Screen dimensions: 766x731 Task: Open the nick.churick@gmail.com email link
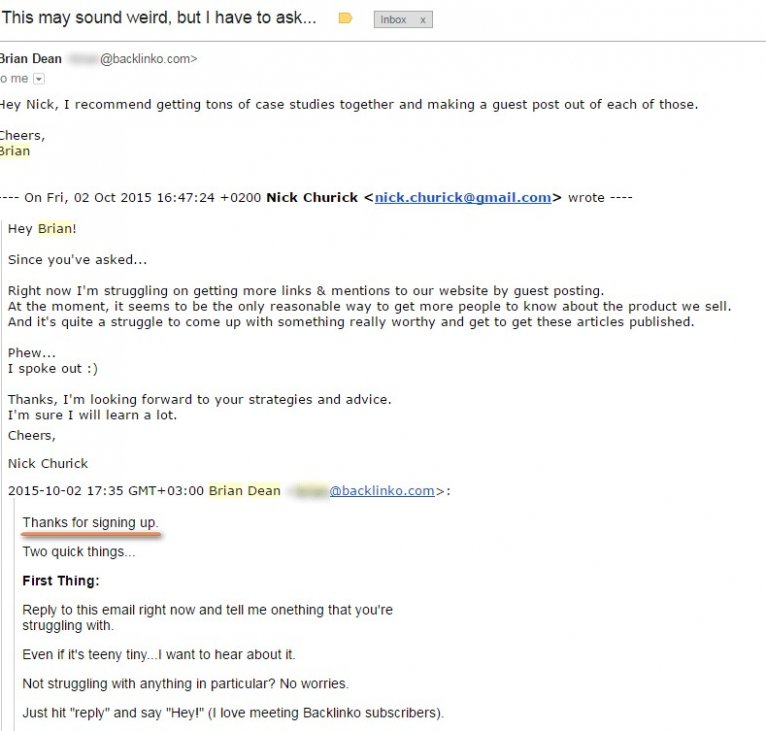[463, 197]
